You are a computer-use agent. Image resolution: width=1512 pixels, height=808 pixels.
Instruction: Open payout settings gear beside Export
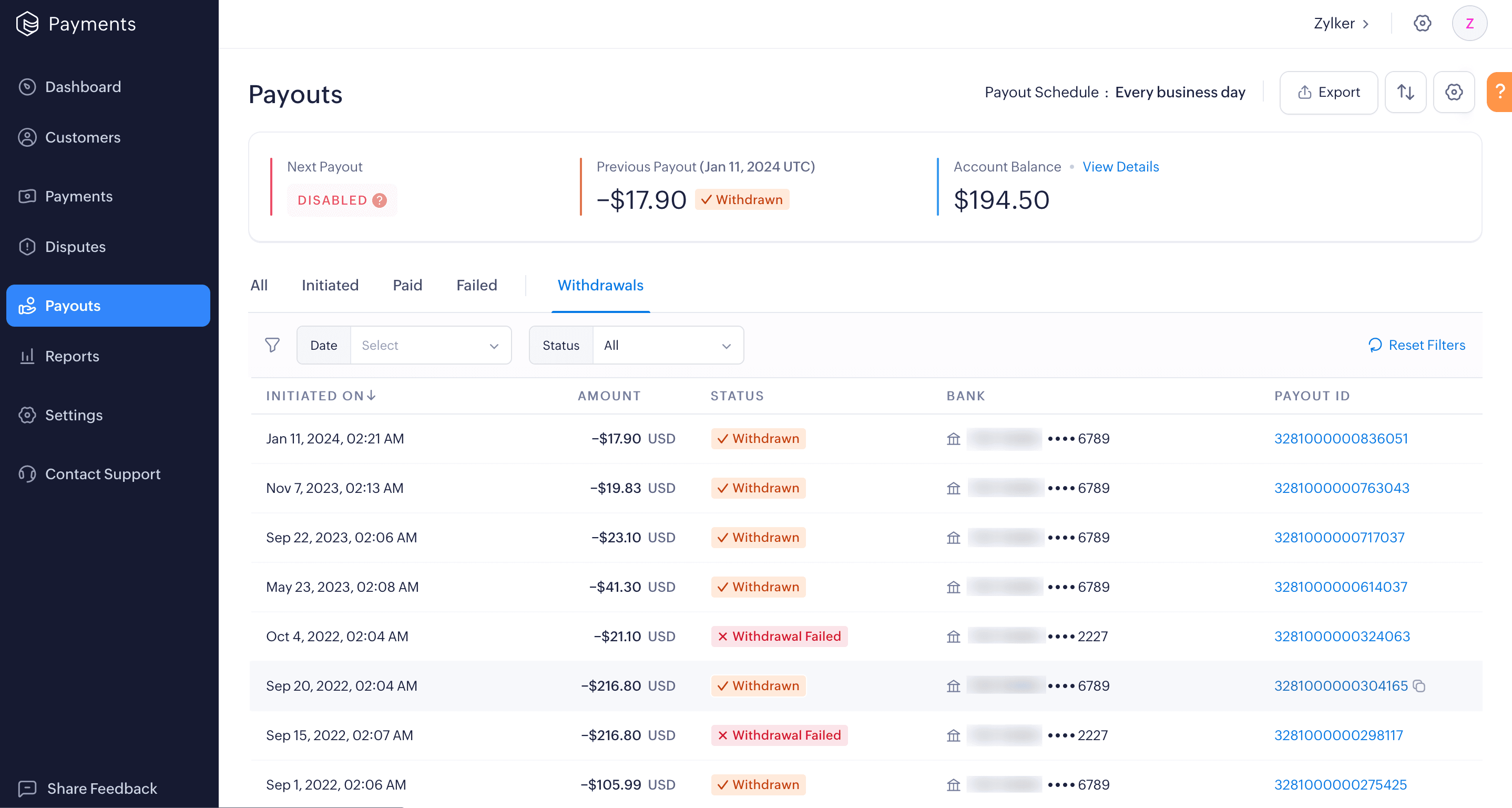click(1453, 92)
